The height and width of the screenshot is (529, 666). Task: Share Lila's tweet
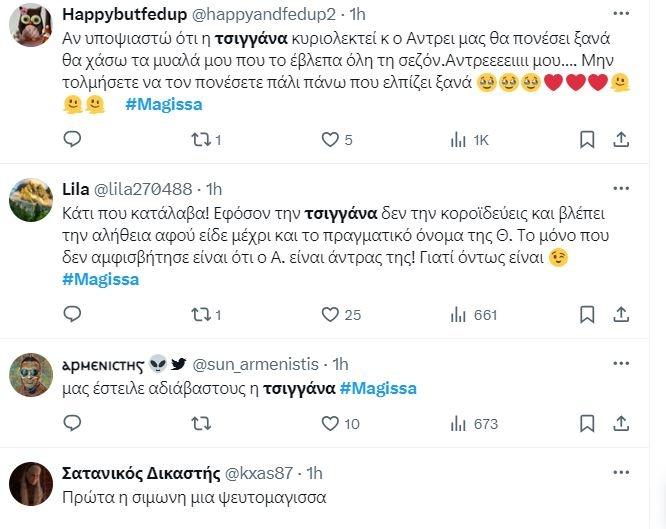coord(621,314)
